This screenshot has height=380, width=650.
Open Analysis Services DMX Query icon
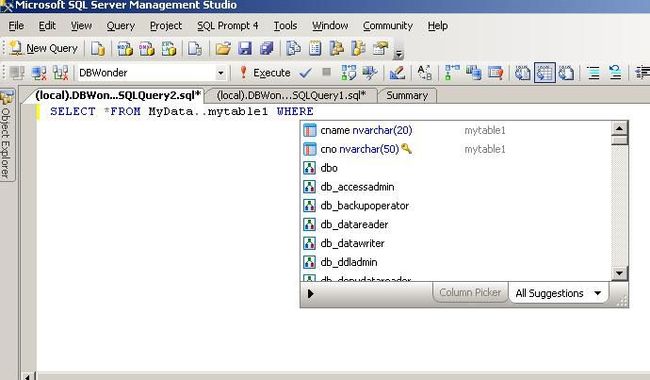point(146,48)
